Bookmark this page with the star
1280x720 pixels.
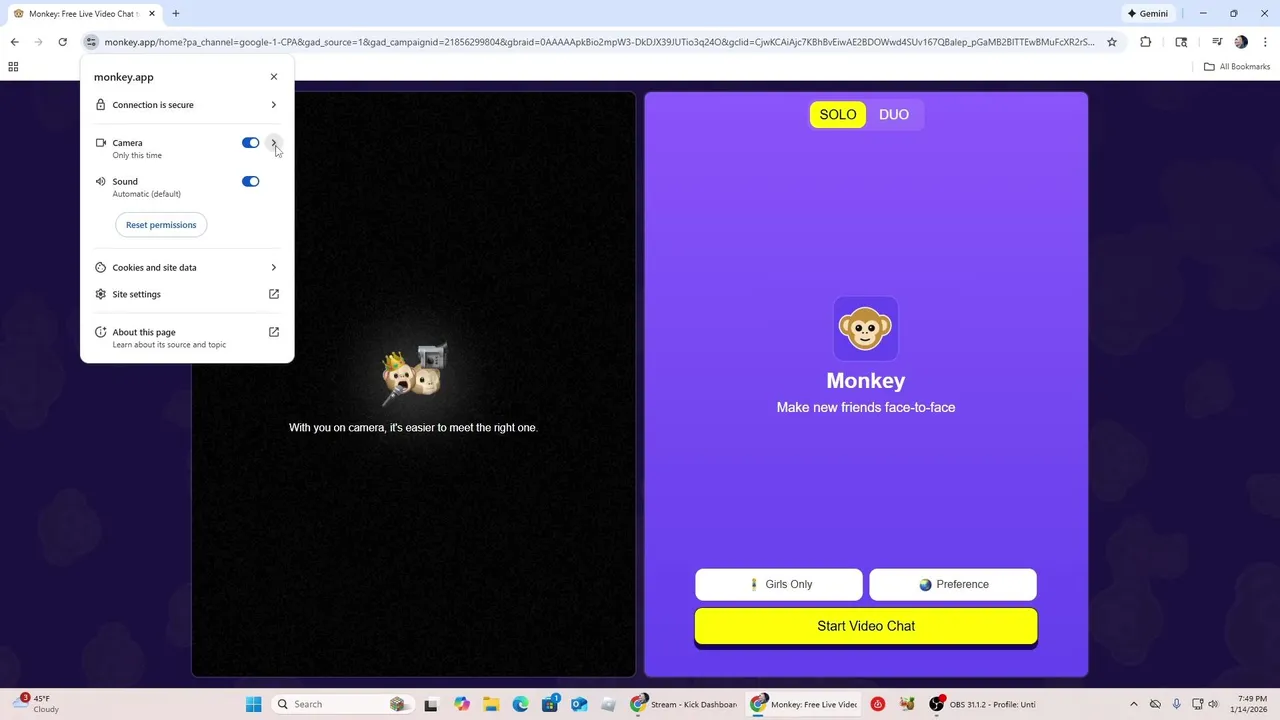click(1112, 42)
